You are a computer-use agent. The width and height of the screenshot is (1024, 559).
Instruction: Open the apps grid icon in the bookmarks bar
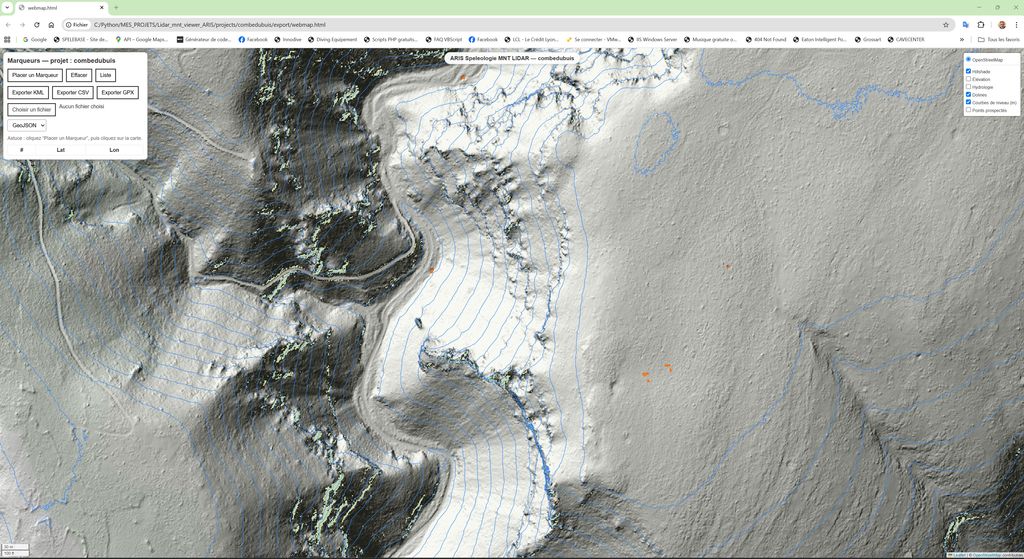[8, 39]
